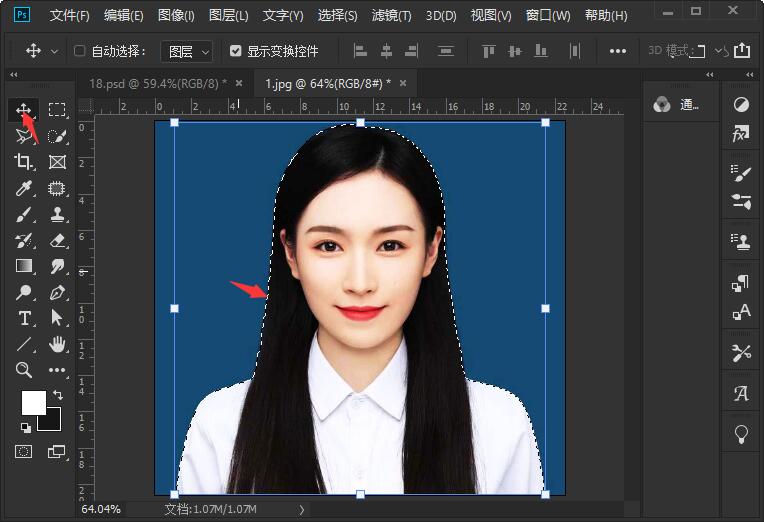
Task: Enable the 自动选择 checkbox
Action: [x=79, y=51]
